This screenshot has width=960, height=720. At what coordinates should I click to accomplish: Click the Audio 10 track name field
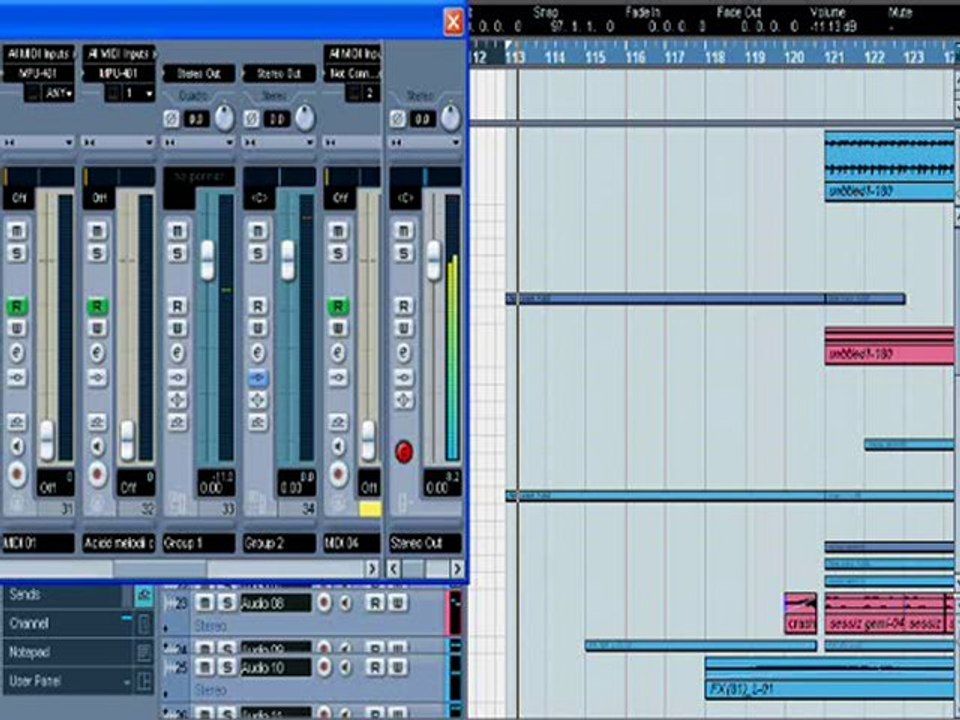pyautogui.click(x=276, y=667)
